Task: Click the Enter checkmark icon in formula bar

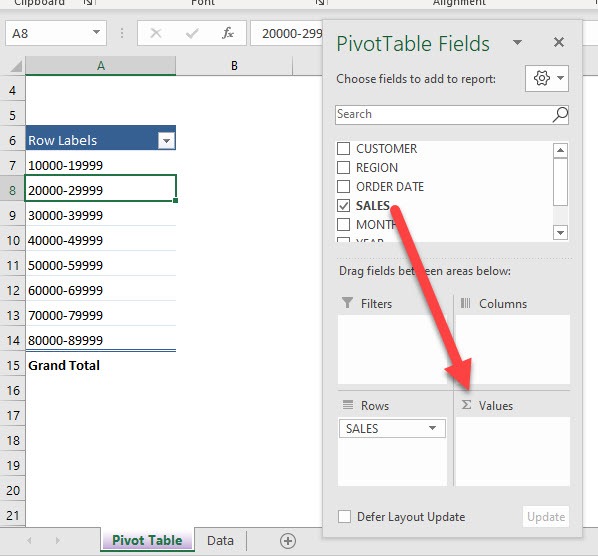Action: (192, 34)
